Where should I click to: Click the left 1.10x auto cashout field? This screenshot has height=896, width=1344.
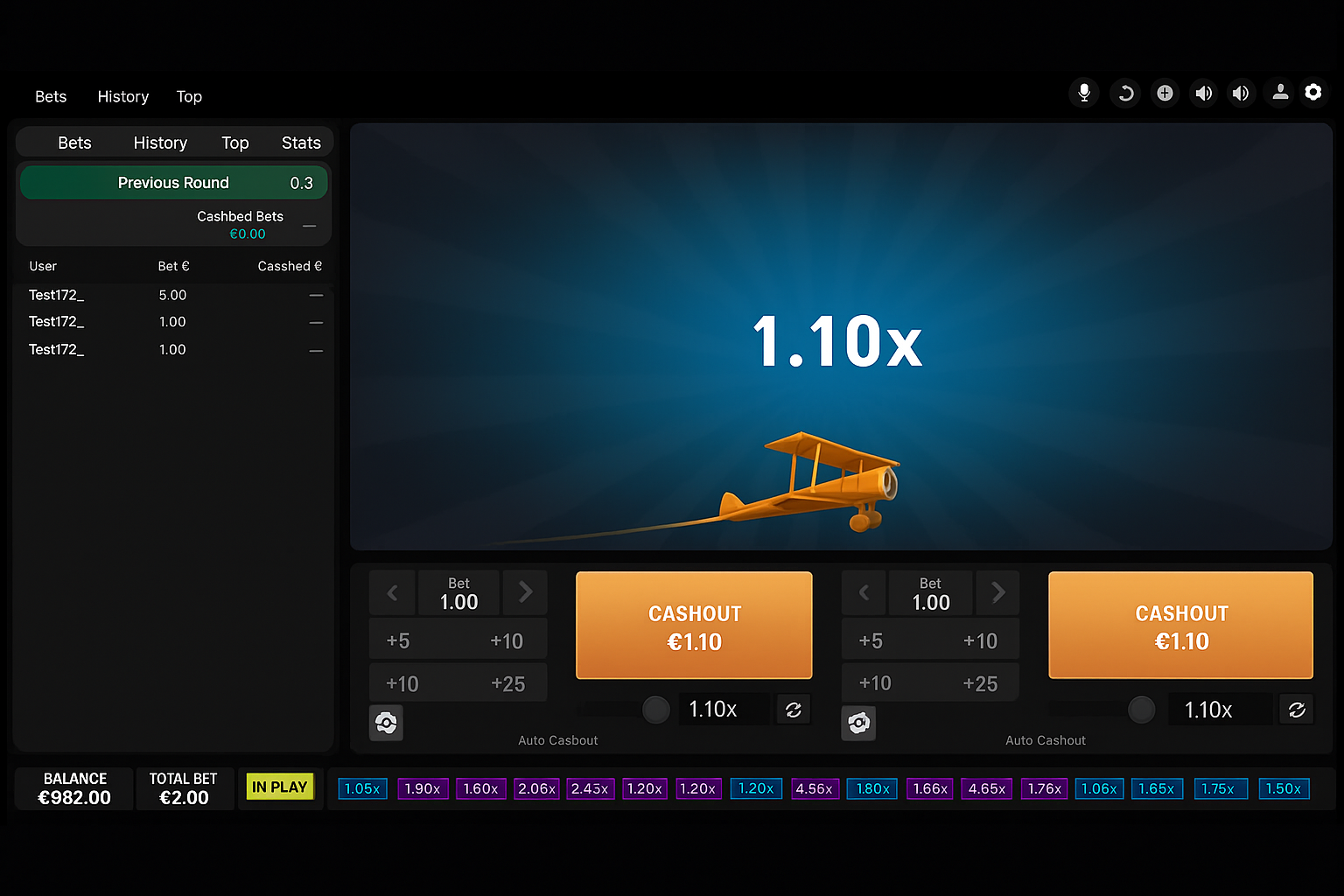[723, 710]
